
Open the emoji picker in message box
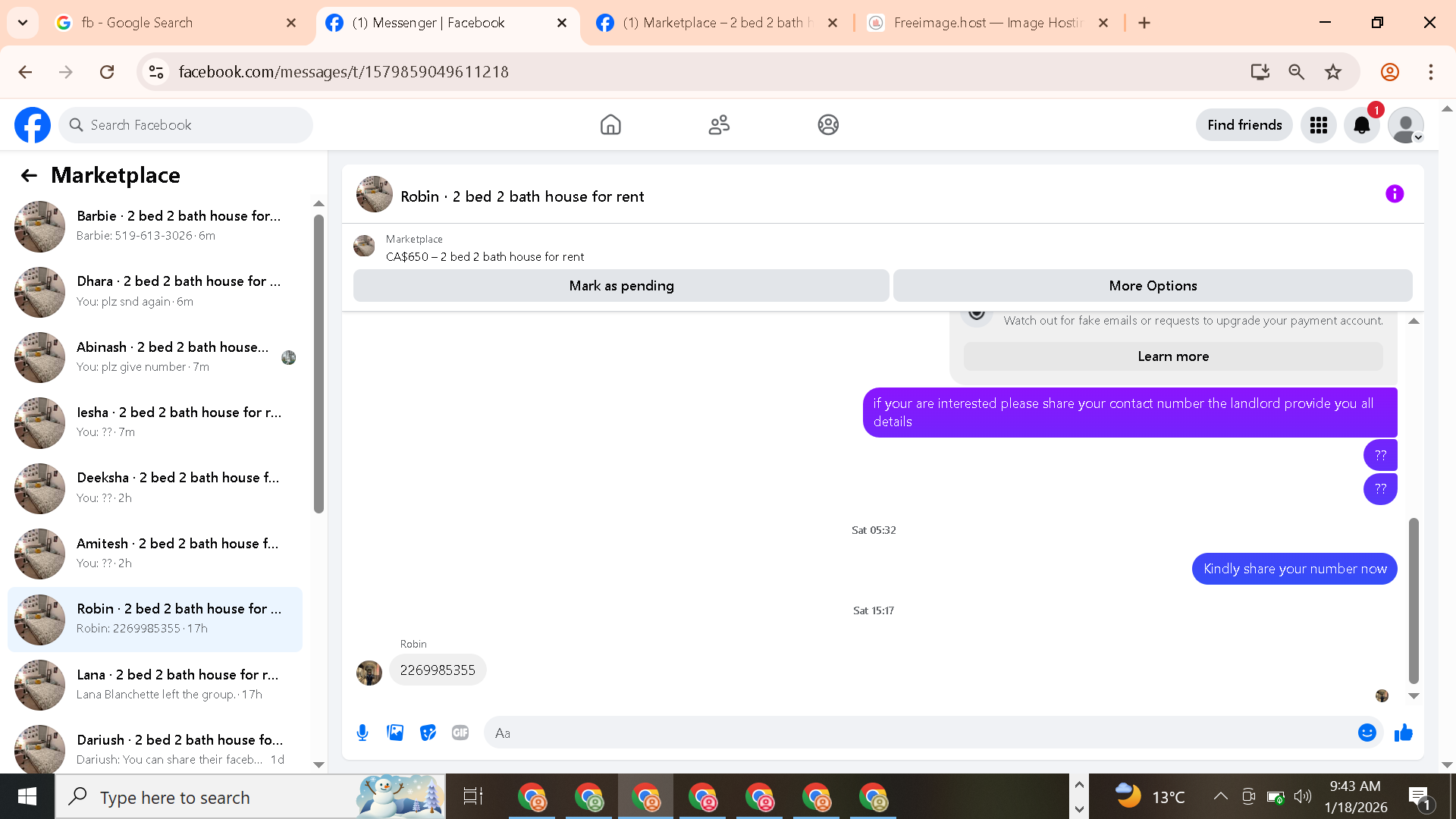(1367, 733)
